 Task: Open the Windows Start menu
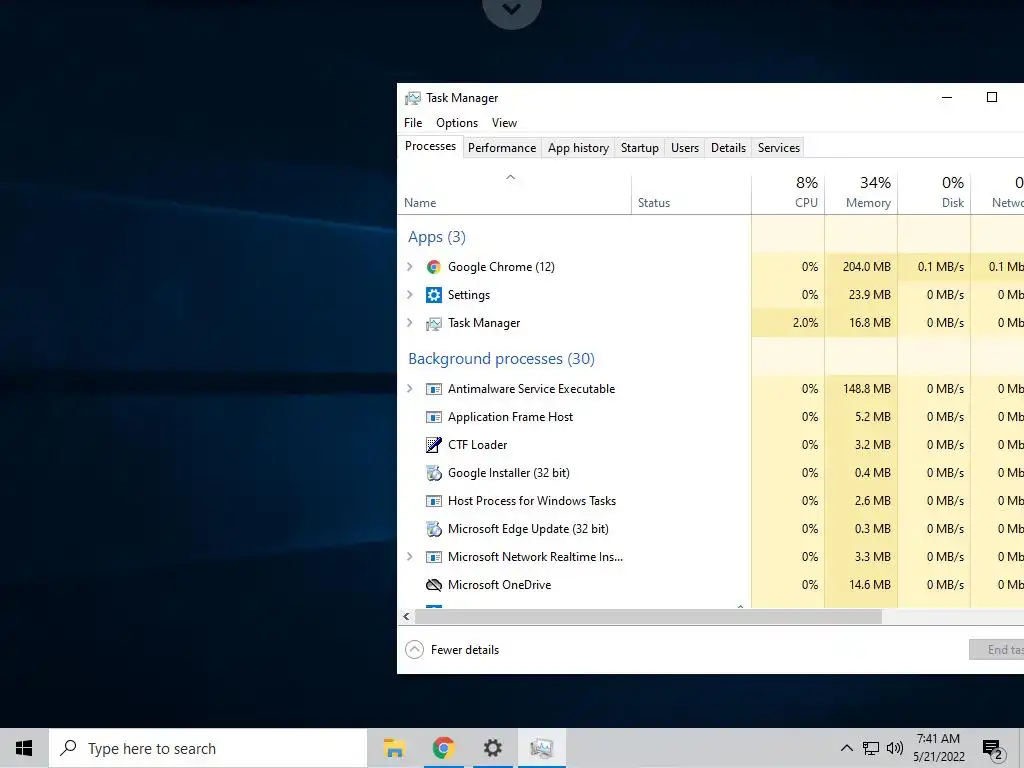[24, 748]
